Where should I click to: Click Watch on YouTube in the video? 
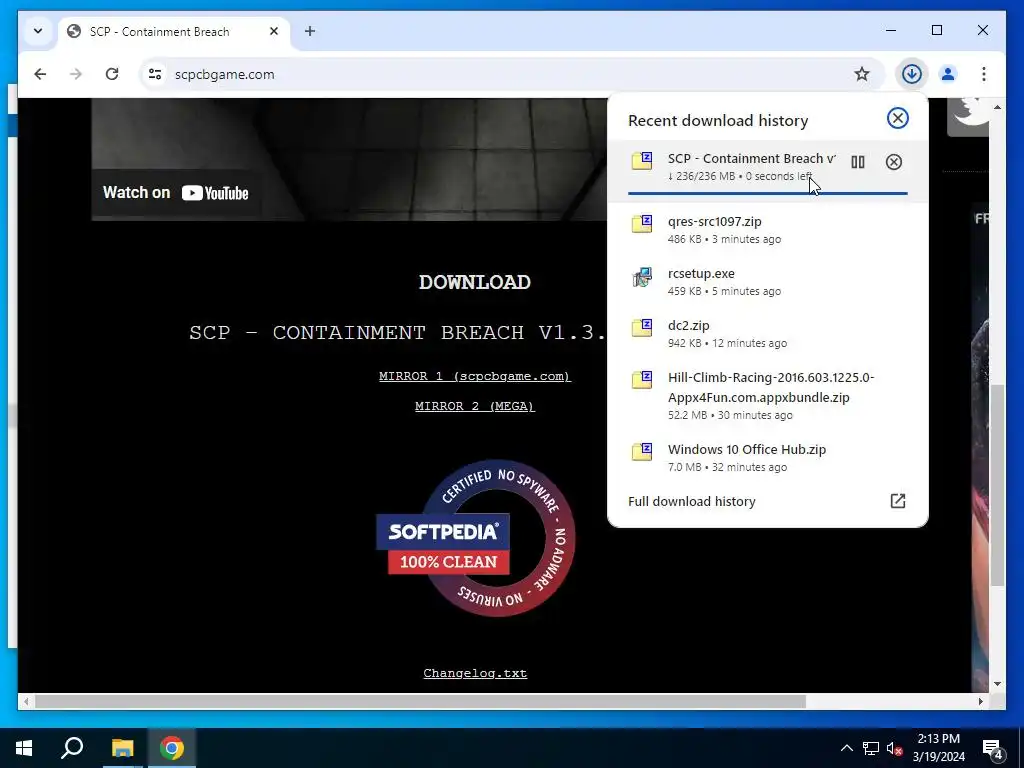(x=176, y=193)
